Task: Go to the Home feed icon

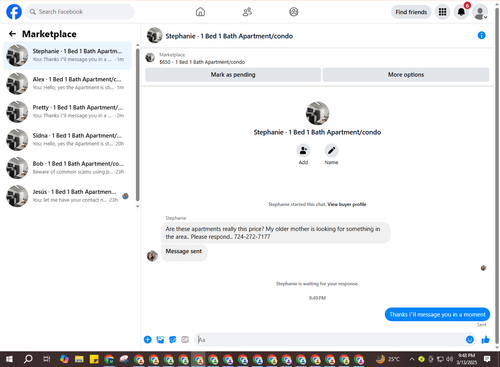Action: (x=200, y=12)
